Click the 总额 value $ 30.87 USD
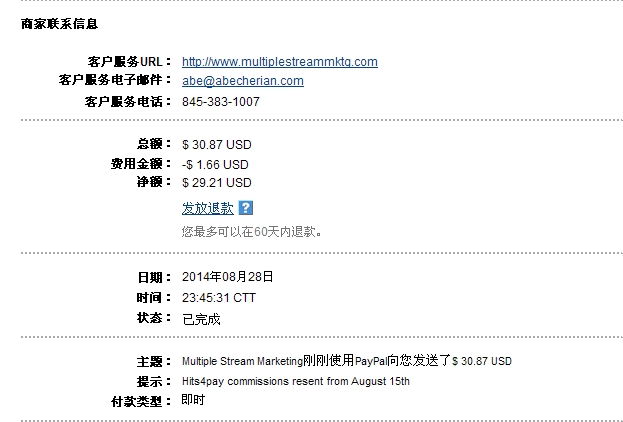 [x=217, y=145]
